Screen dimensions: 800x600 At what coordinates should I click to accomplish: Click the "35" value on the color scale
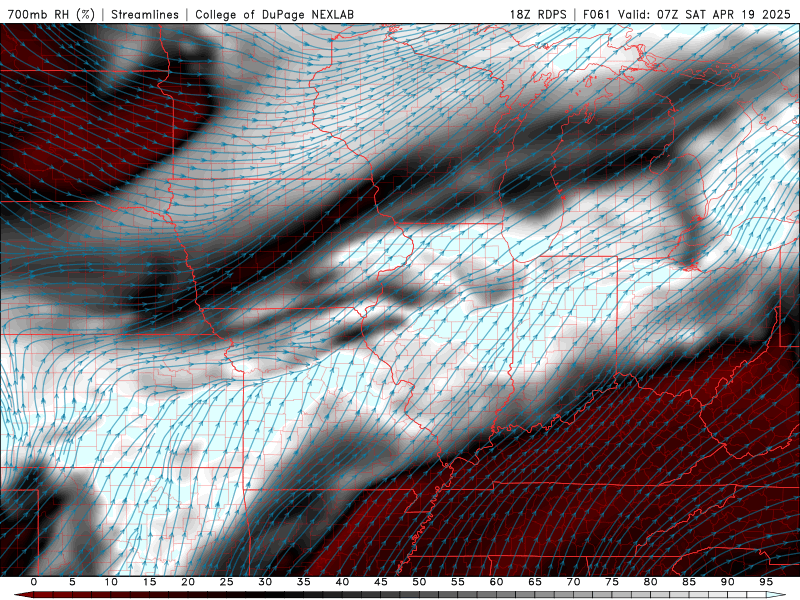(304, 582)
